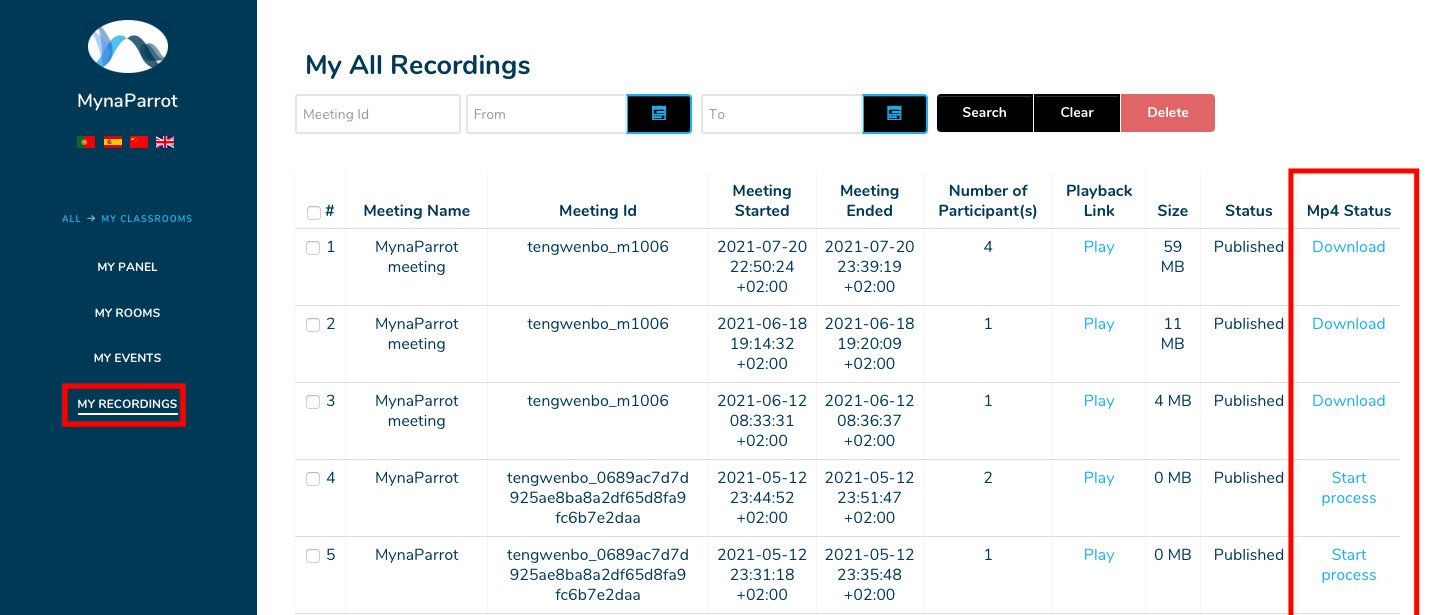Open My Panel in the sidebar
Image resolution: width=1438 pixels, height=615 pixels.
127,267
